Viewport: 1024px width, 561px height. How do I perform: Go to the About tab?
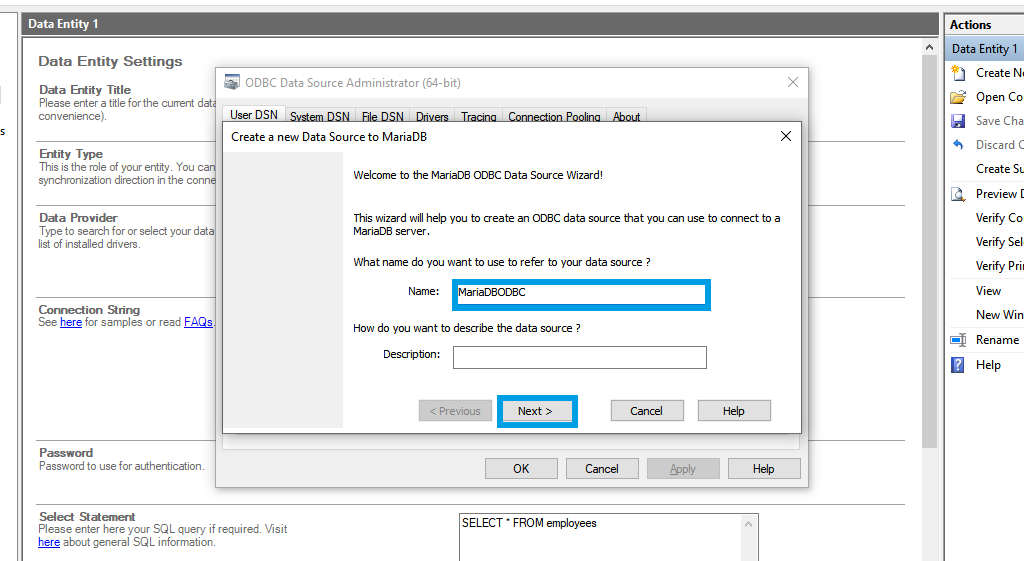626,117
